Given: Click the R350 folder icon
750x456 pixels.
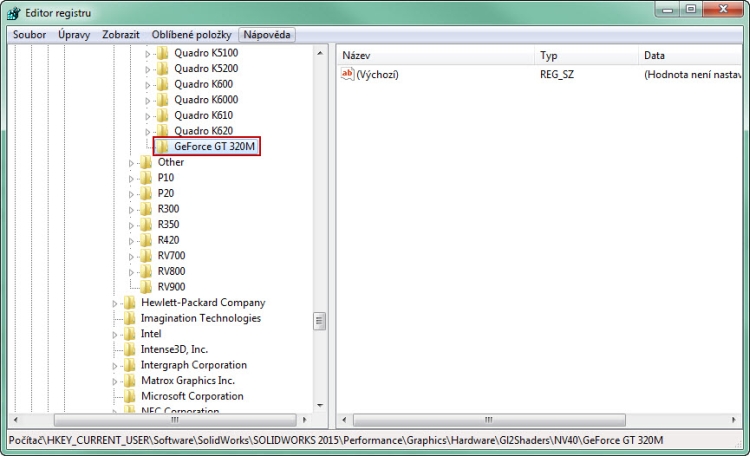Looking at the screenshot, I should pyautogui.click(x=146, y=224).
